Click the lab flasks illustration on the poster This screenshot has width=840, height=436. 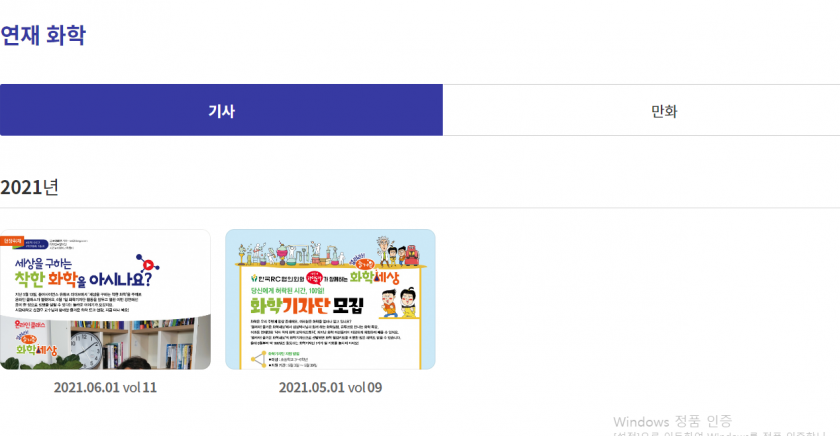292,253
